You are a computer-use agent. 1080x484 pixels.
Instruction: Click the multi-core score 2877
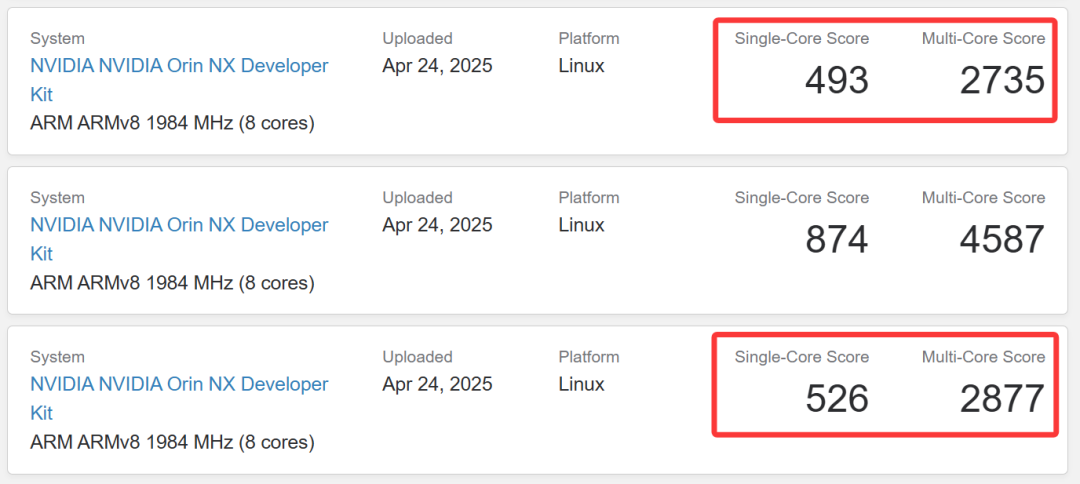[x=1003, y=399]
